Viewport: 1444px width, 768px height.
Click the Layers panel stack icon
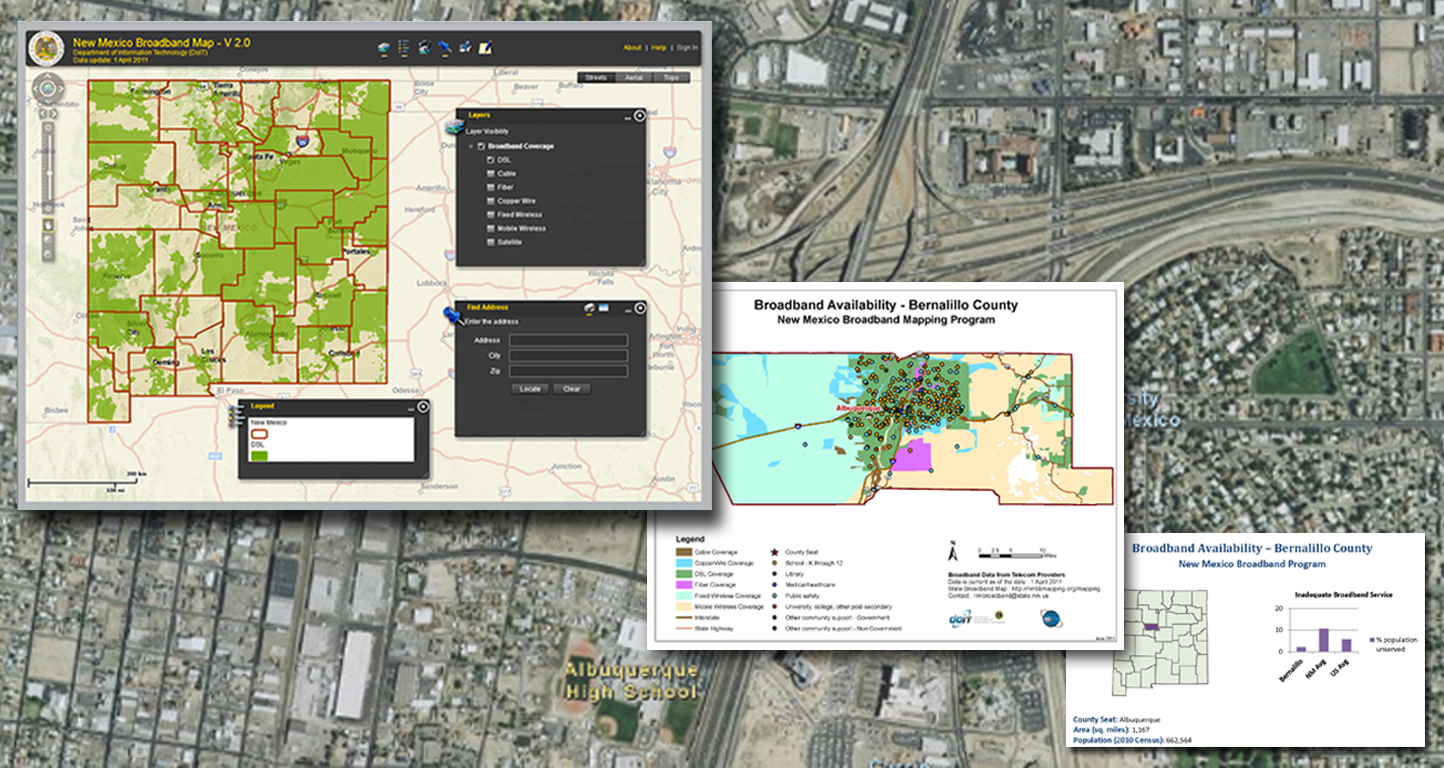click(x=455, y=126)
